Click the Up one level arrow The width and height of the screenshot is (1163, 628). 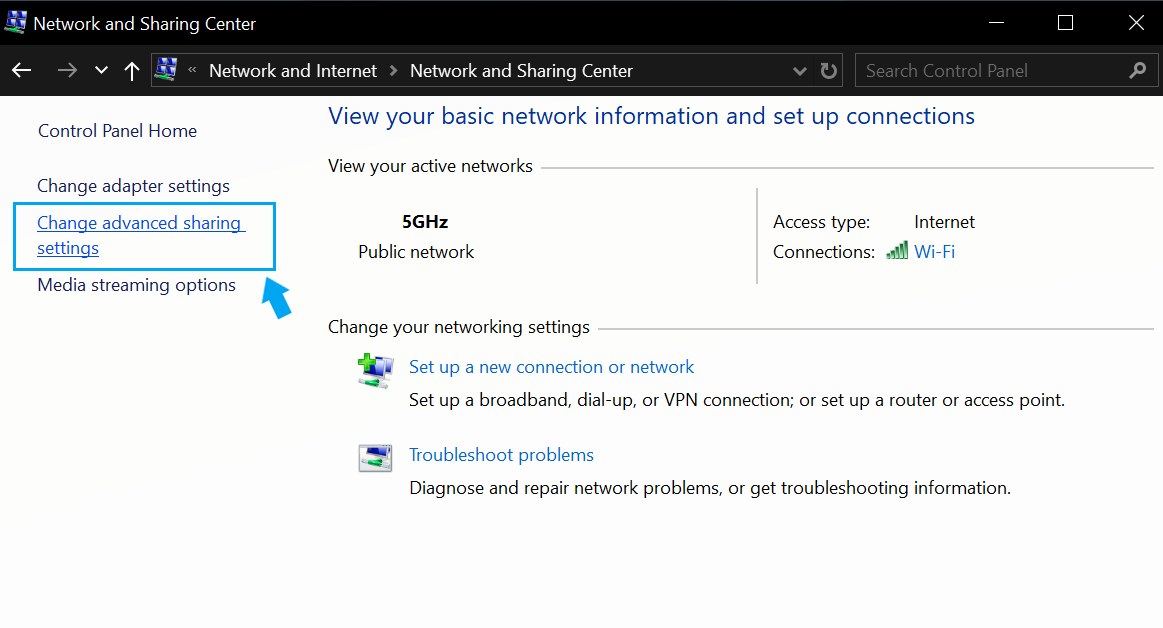point(131,70)
